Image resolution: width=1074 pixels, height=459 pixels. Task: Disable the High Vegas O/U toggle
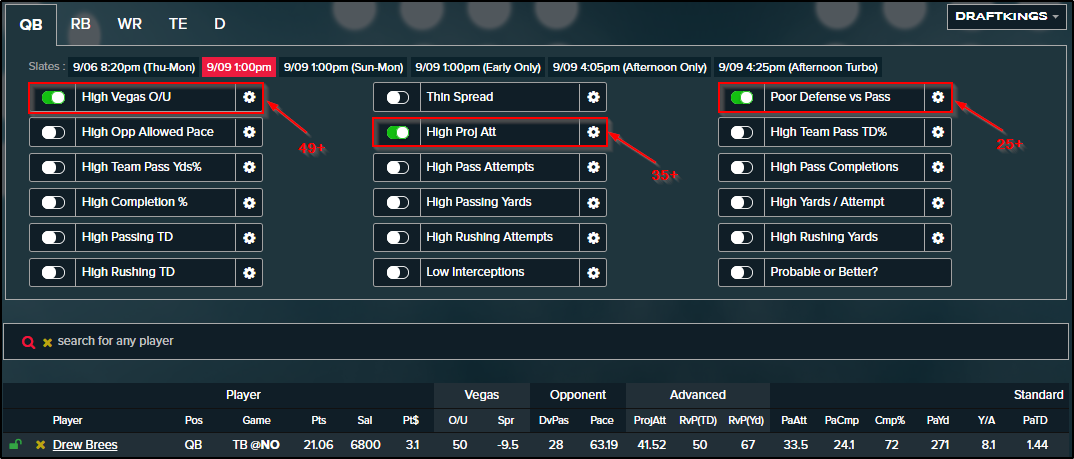tap(53, 98)
